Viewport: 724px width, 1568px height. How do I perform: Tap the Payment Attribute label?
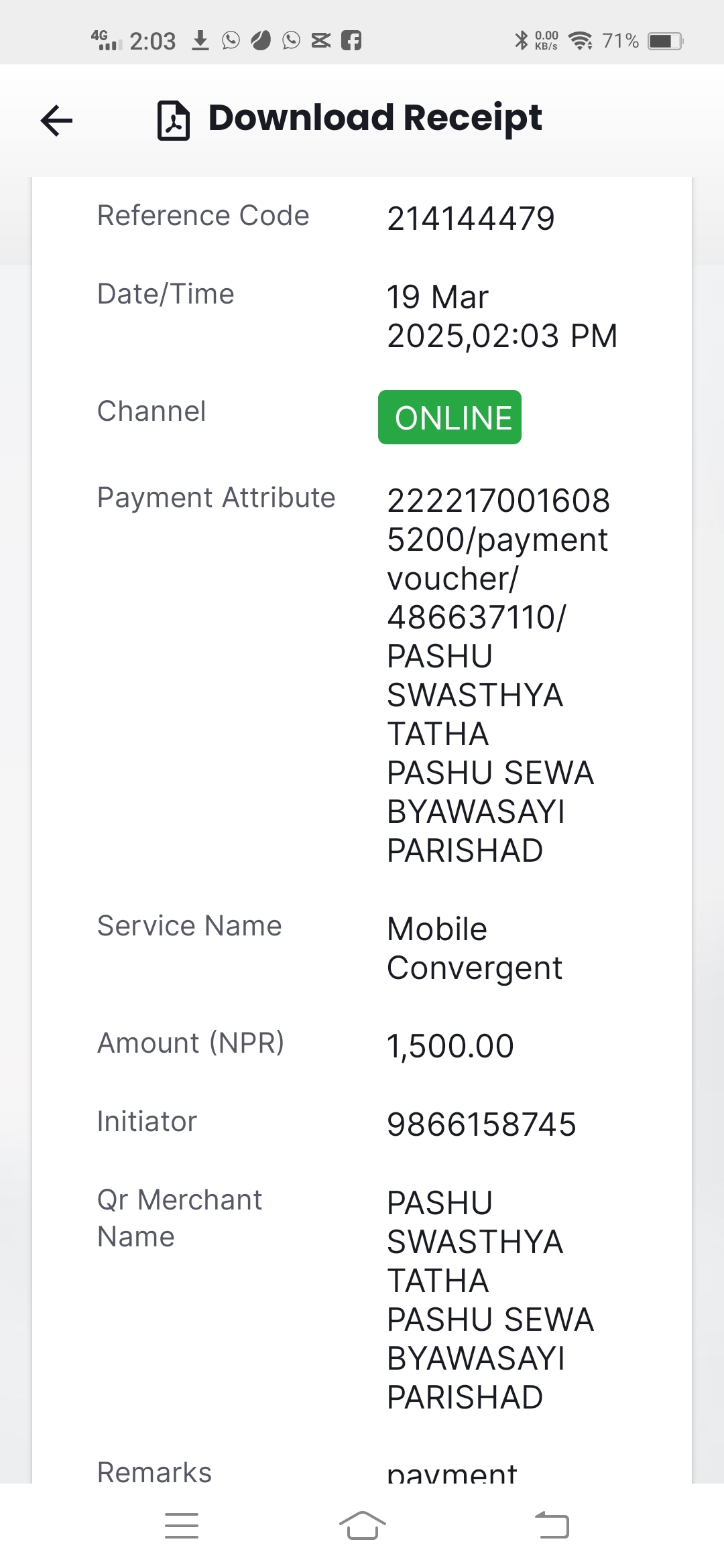pos(216,498)
